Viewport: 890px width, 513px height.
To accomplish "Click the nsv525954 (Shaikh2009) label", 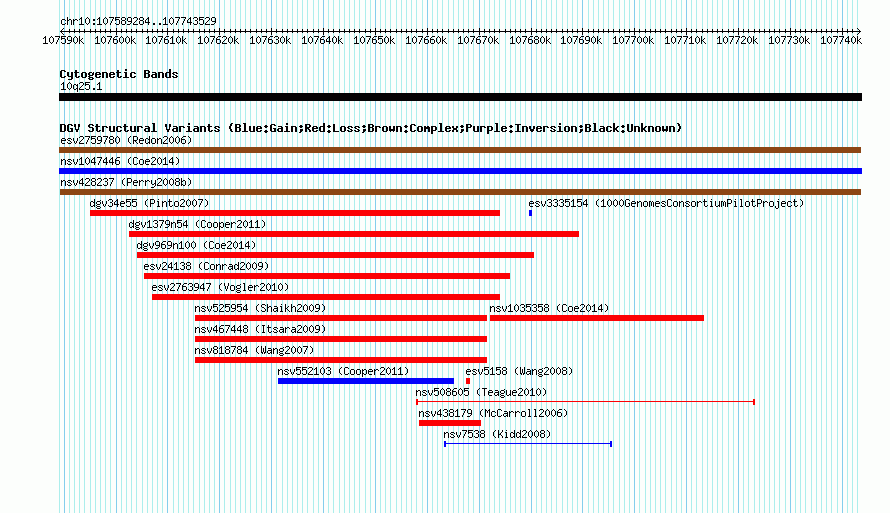I will pos(260,308).
